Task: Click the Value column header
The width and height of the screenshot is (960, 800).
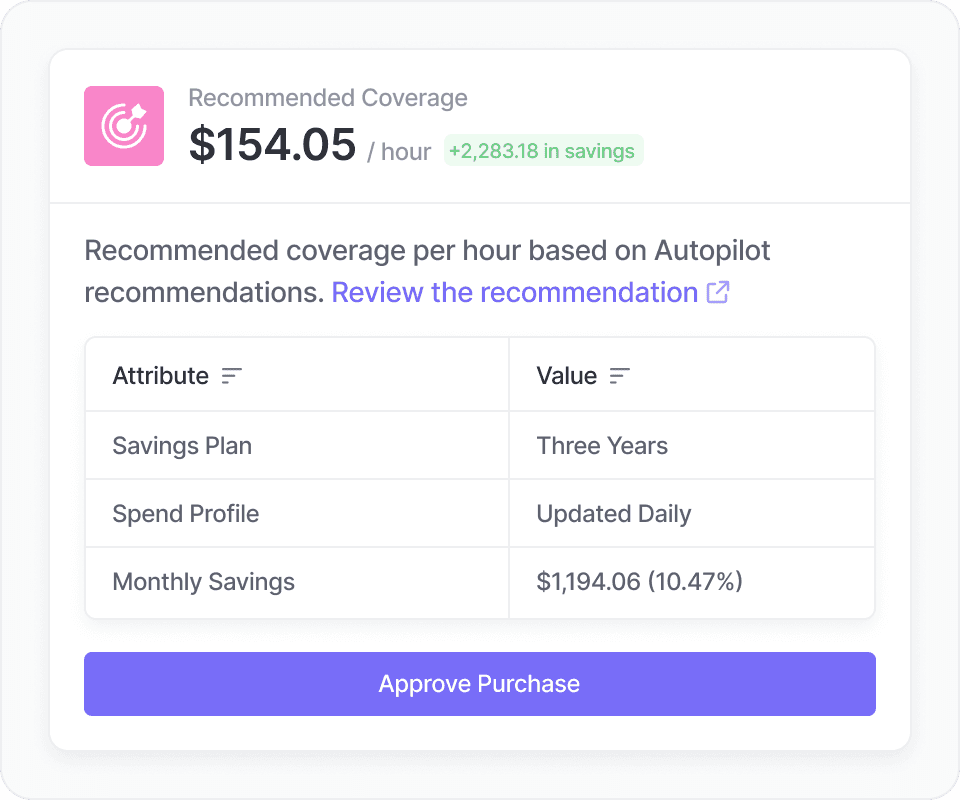Action: tap(567, 376)
